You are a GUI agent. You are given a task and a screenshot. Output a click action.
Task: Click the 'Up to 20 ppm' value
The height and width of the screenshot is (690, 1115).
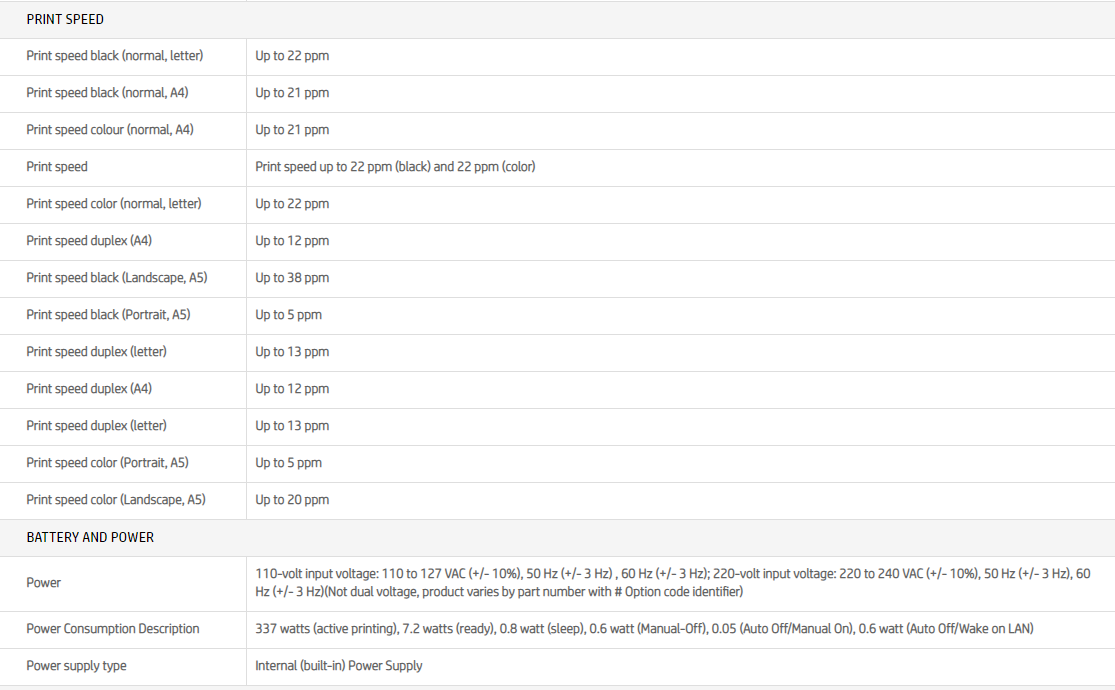click(x=292, y=500)
